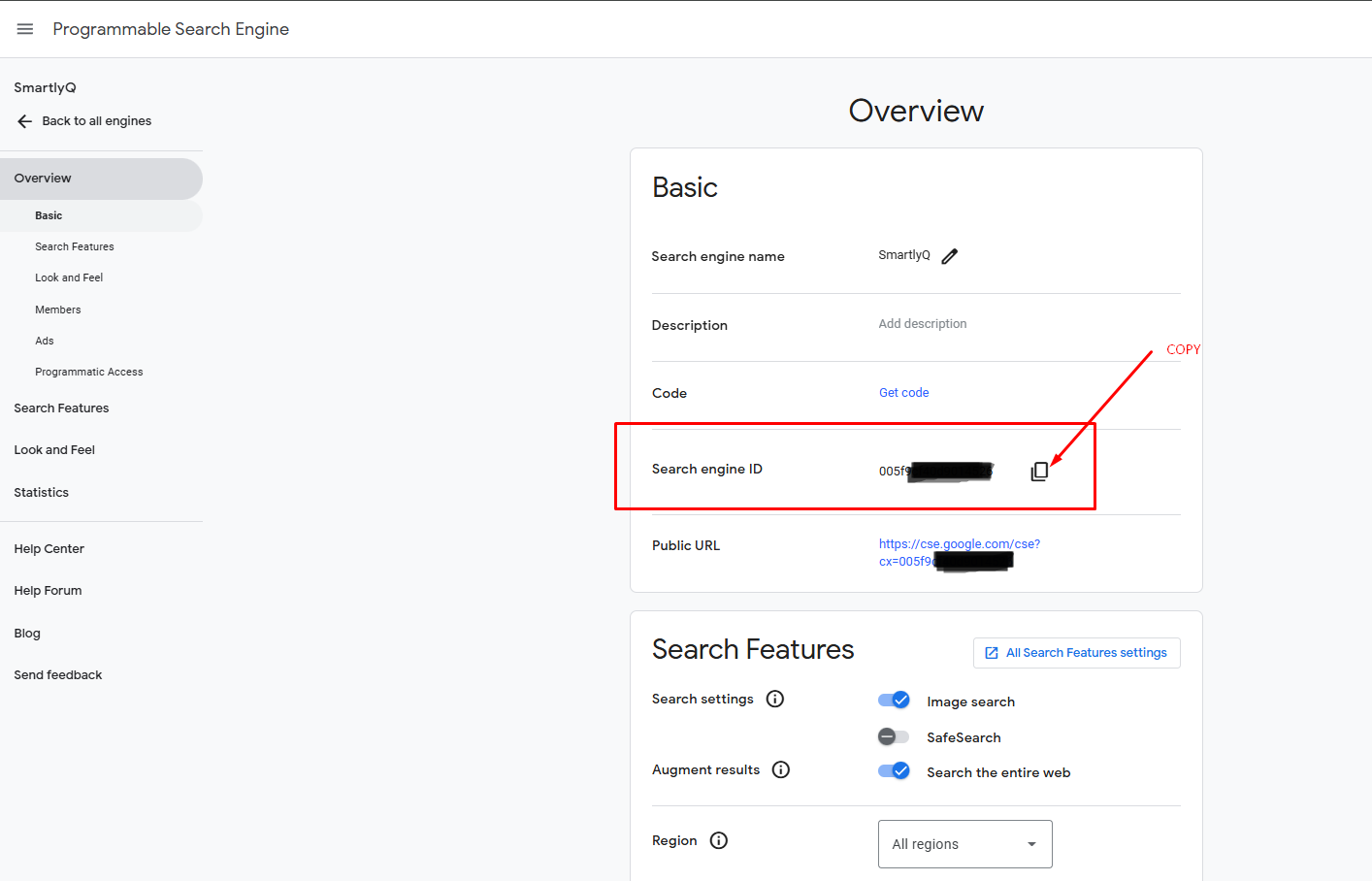Open Help Forum link
1372x881 pixels.
[48, 591]
